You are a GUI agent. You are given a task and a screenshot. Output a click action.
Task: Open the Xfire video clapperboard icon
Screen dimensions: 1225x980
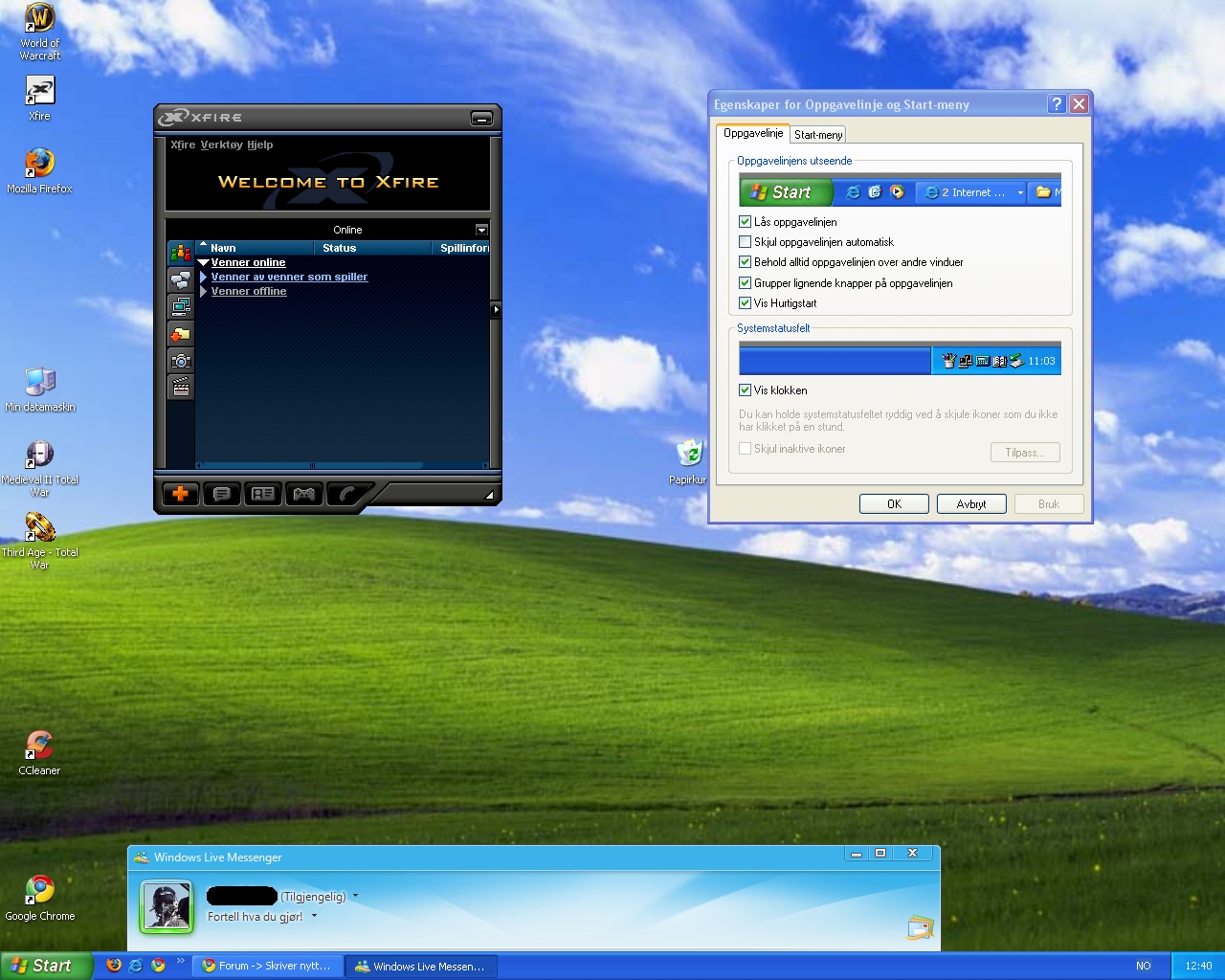[181, 387]
